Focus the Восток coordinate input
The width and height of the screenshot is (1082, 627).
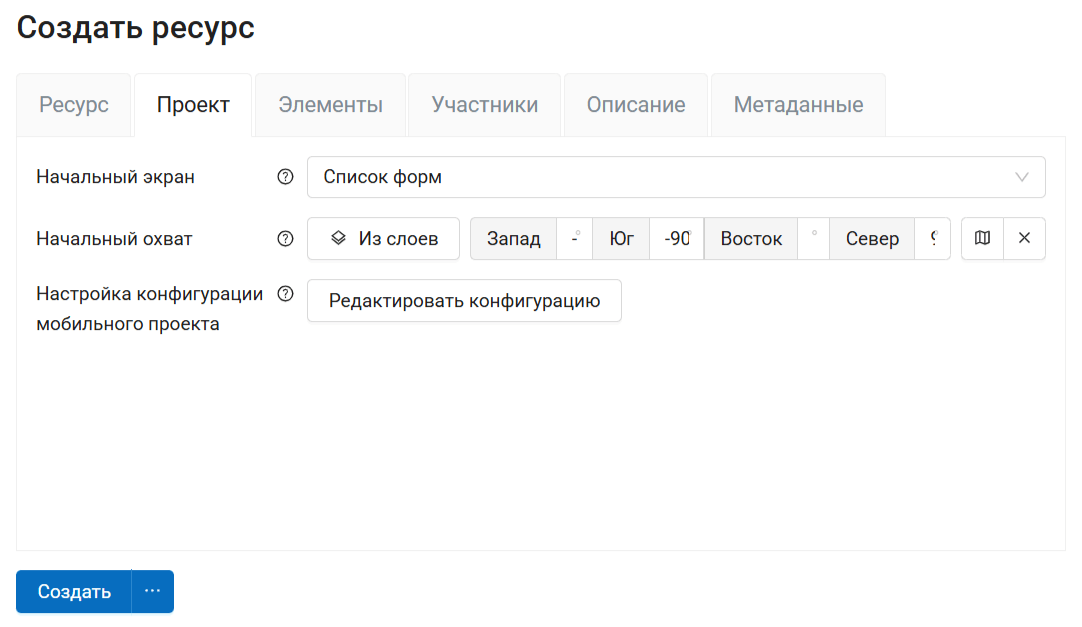(x=814, y=239)
